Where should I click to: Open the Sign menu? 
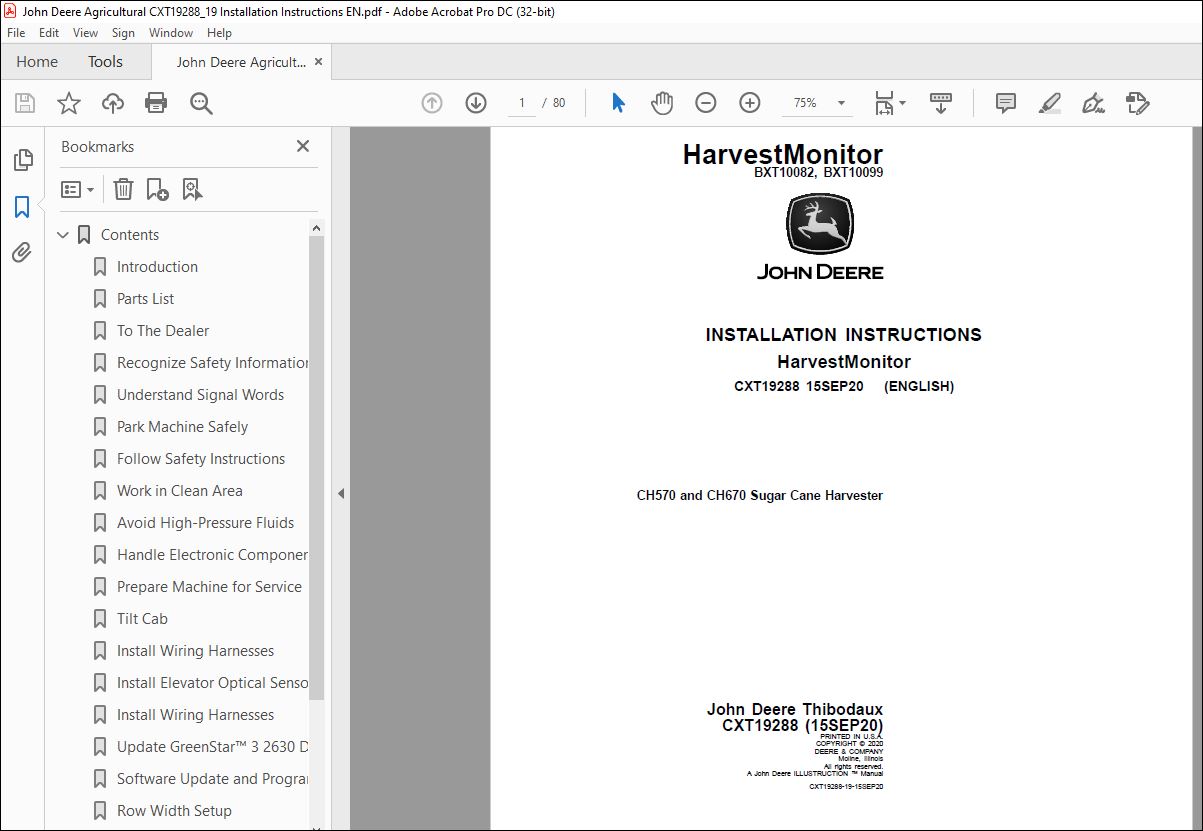point(123,33)
